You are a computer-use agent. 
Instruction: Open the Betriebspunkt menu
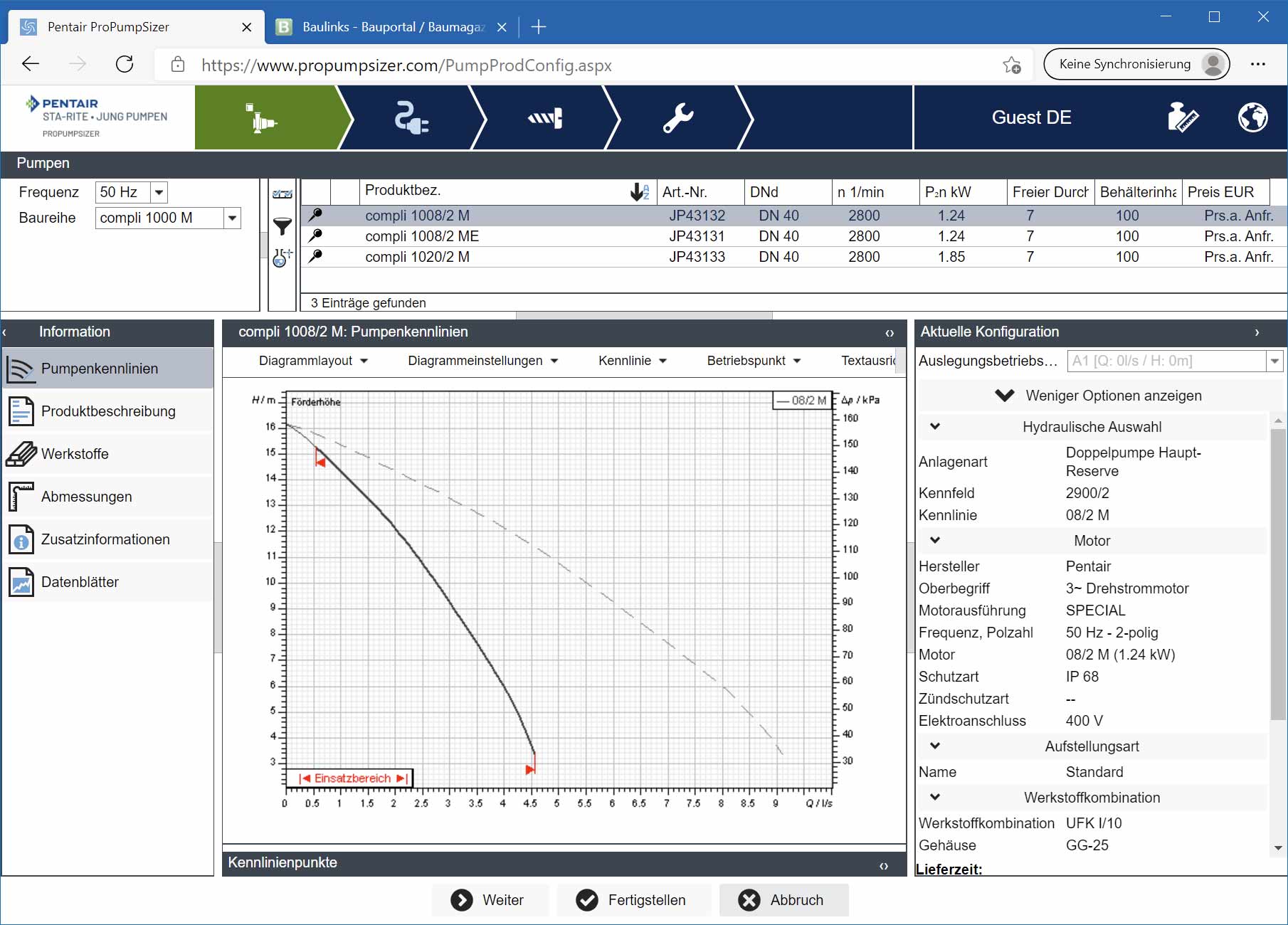click(754, 361)
